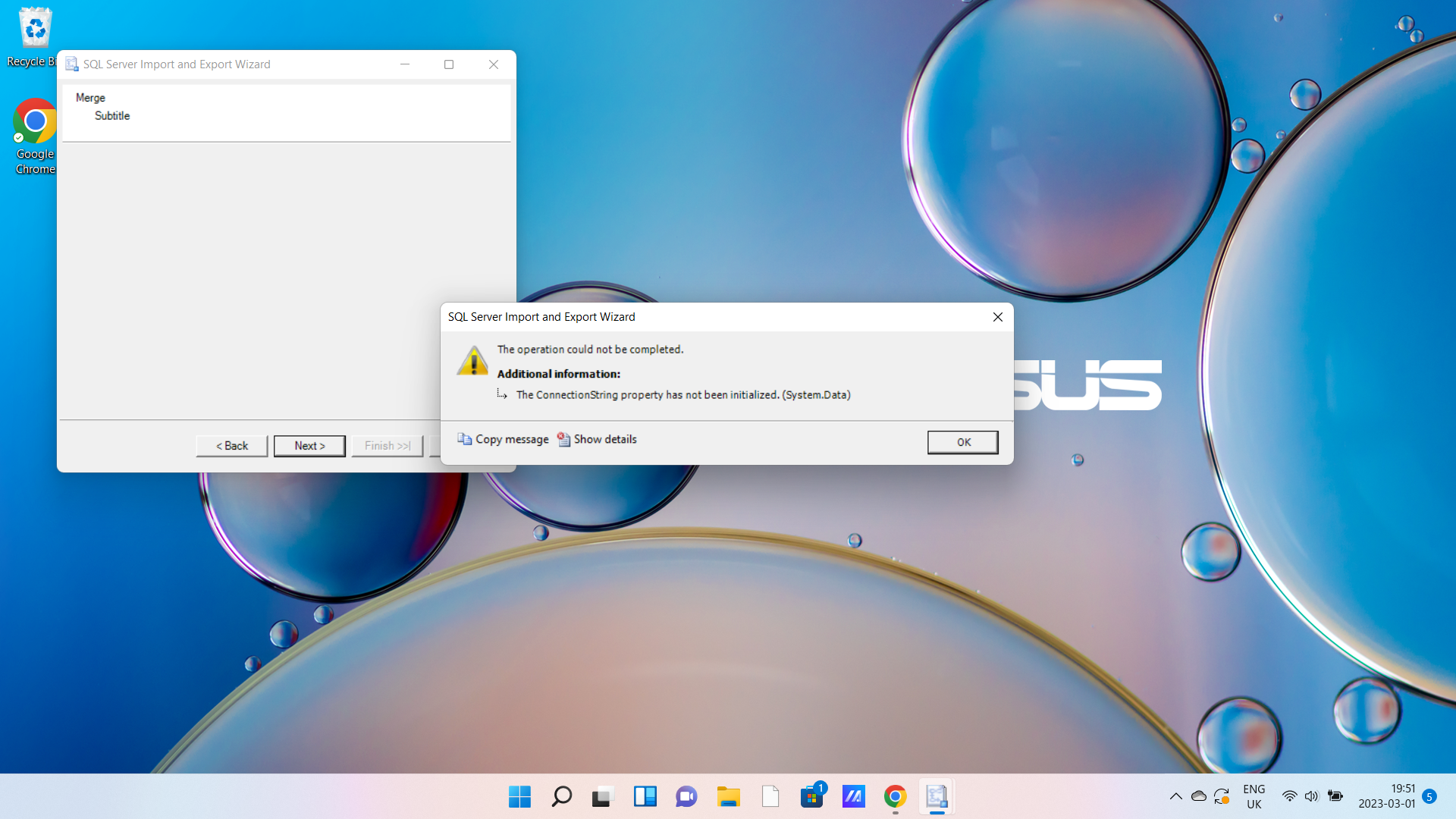Screen dimensions: 1456x819
Task: Open the Wi-Fi network tray icon
Action: (x=1289, y=796)
